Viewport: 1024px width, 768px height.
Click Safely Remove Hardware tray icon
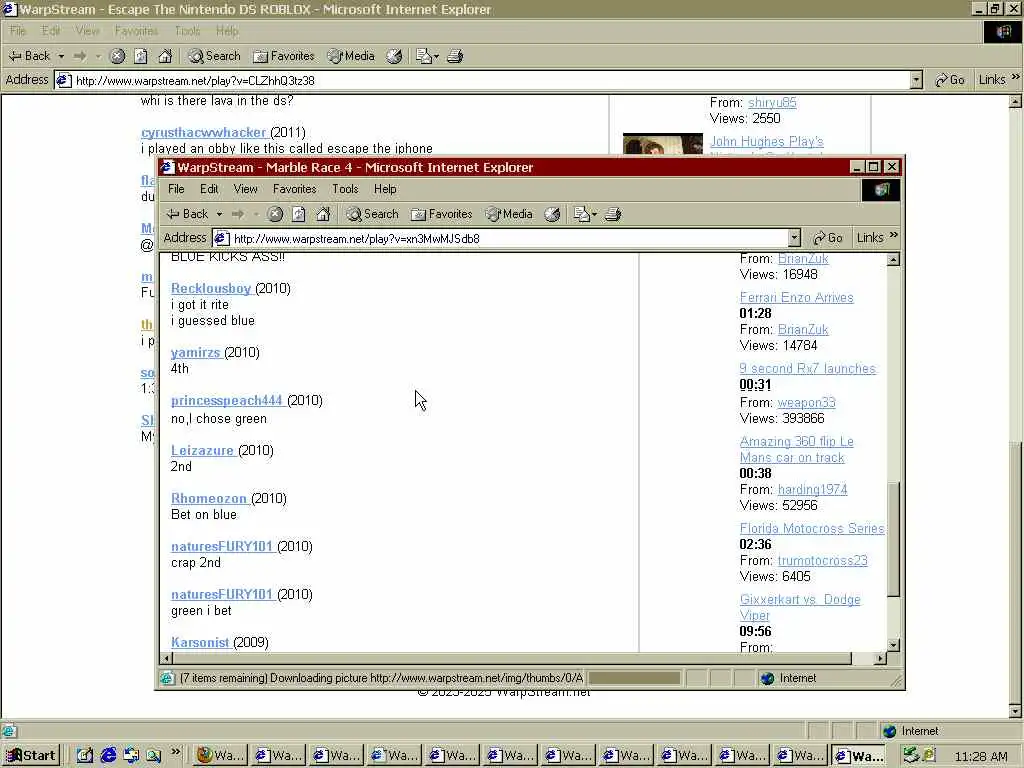[x=911, y=756]
